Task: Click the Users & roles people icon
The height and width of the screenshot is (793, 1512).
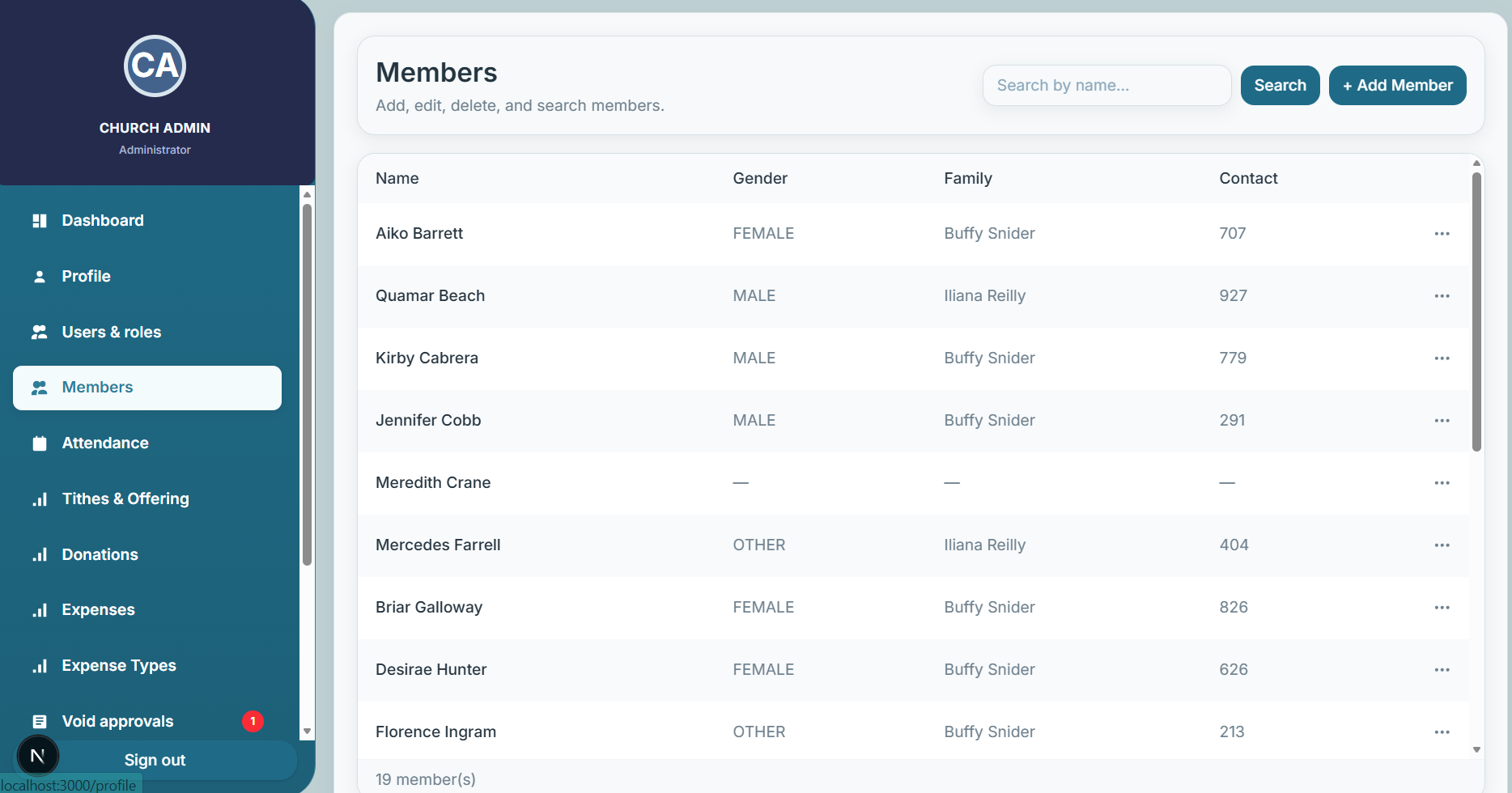Action: click(39, 333)
